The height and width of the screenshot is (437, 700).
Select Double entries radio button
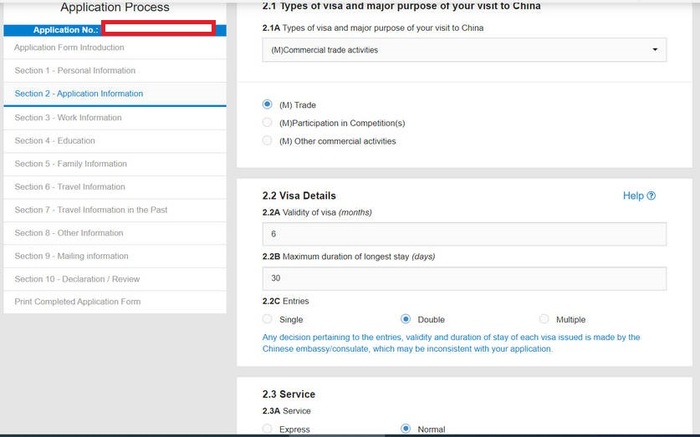[405, 319]
